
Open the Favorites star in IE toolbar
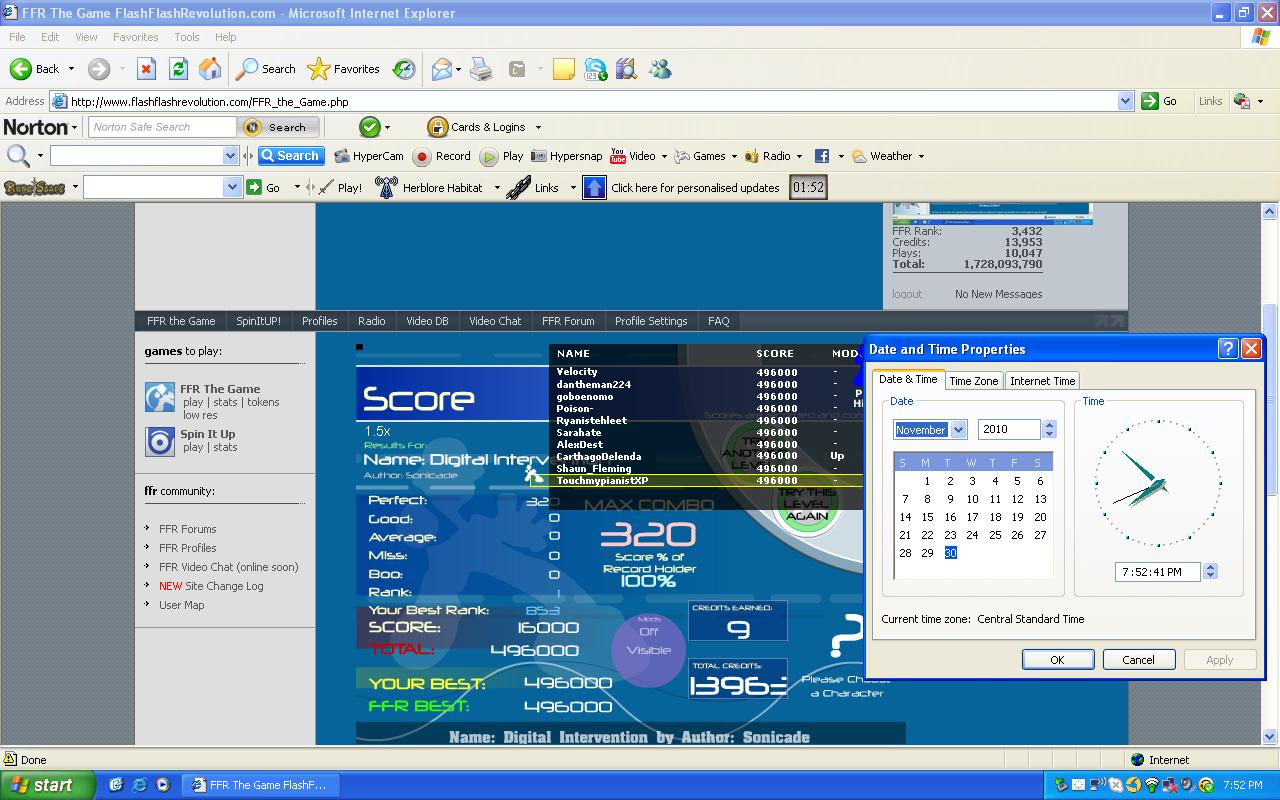[343, 69]
